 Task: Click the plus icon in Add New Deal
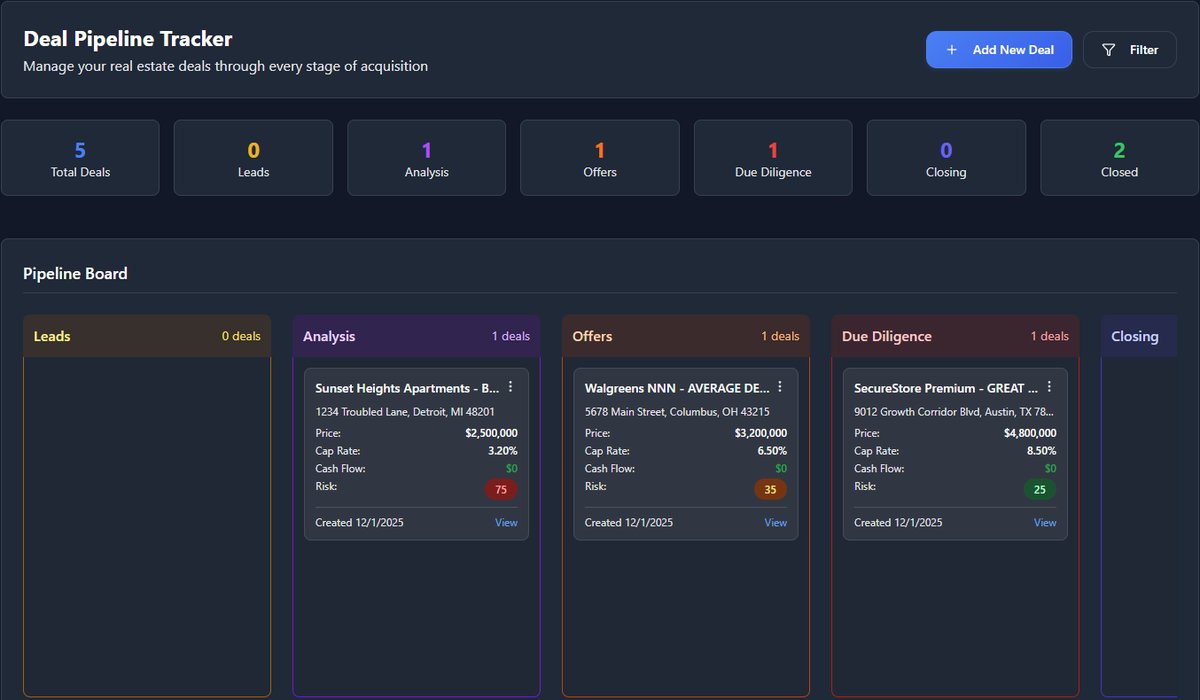click(x=951, y=50)
